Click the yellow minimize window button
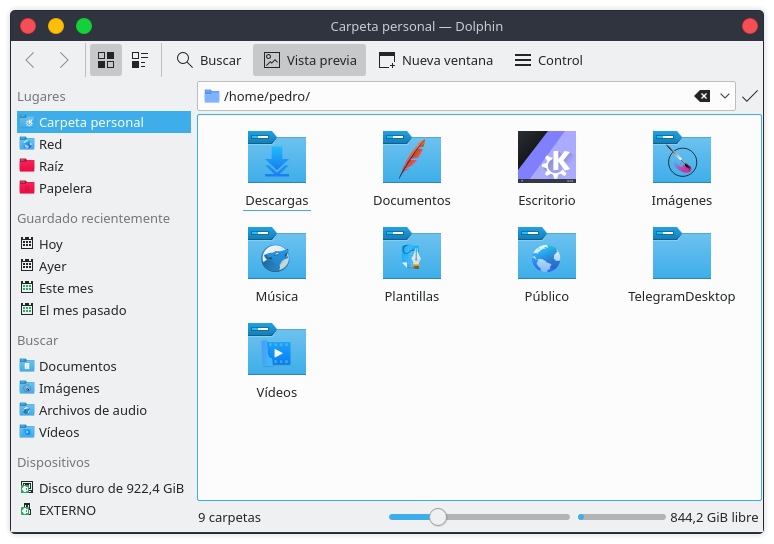The image size is (774, 544). pyautogui.click(x=56, y=26)
